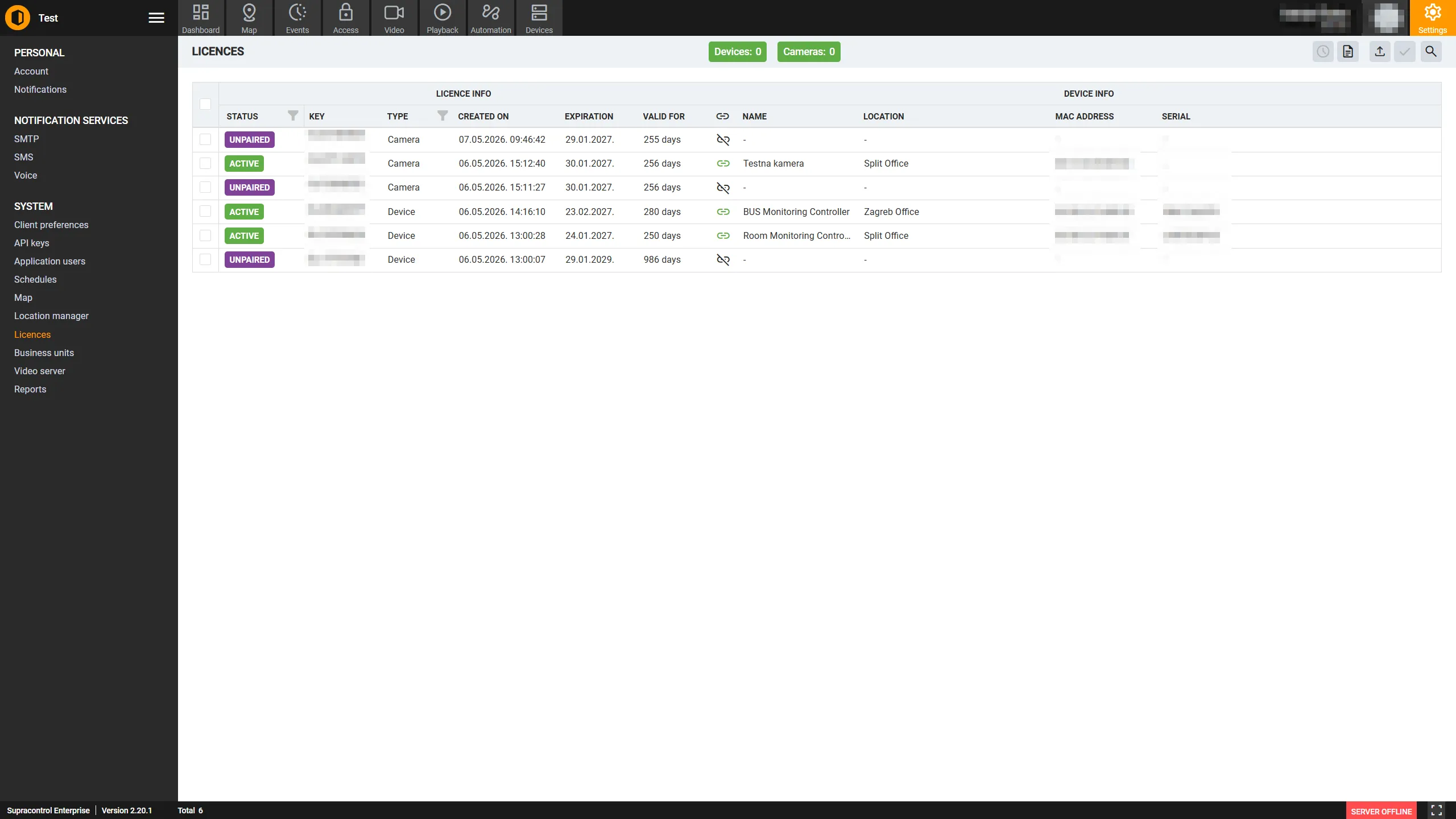Toggle the select-all licences checkbox
This screenshot has width=1456, height=819.
pos(205,104)
